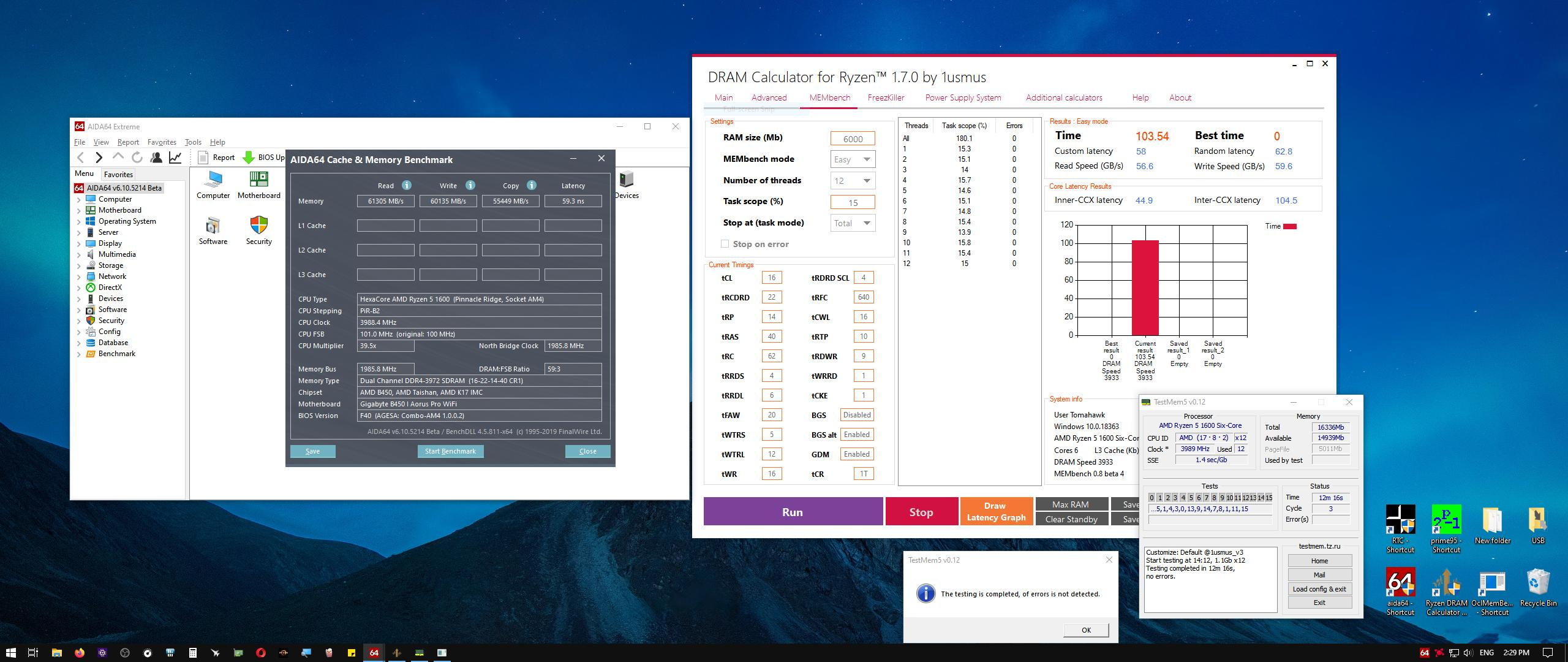This screenshot has width=1568, height=662.
Task: Open Number of threads dropdown
Action: click(853, 181)
